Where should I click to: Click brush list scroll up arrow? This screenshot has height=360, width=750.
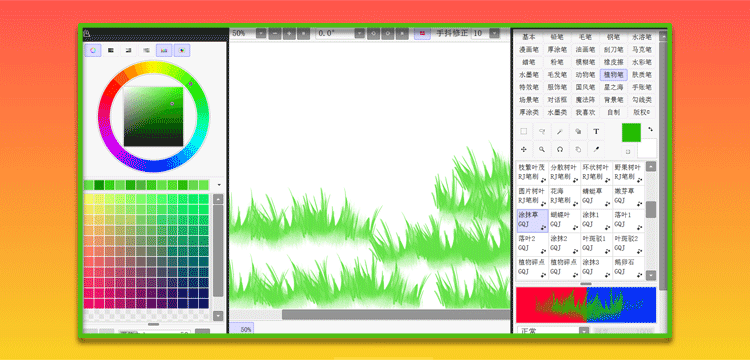tap(651, 167)
